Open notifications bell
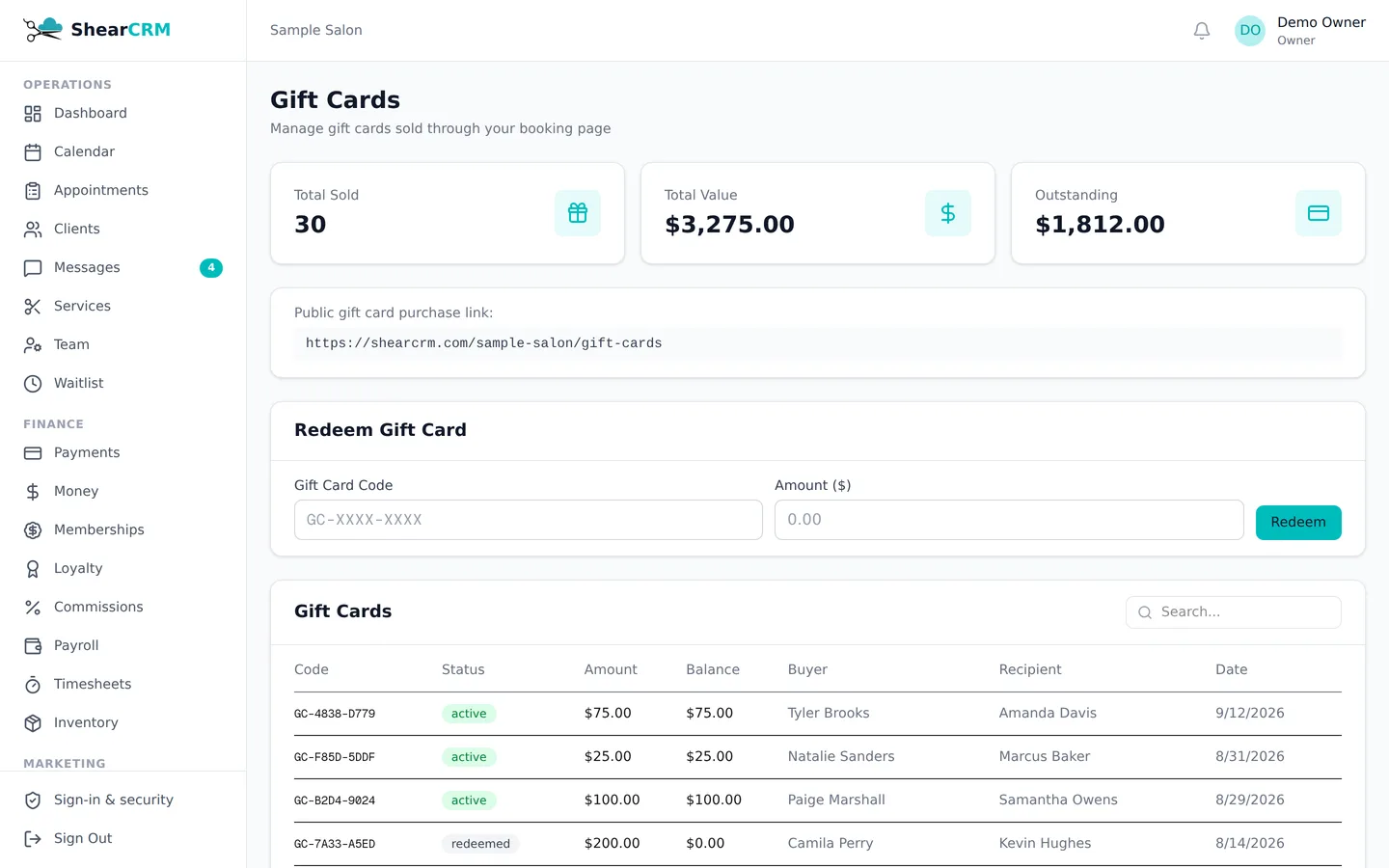1389x868 pixels. (1202, 31)
